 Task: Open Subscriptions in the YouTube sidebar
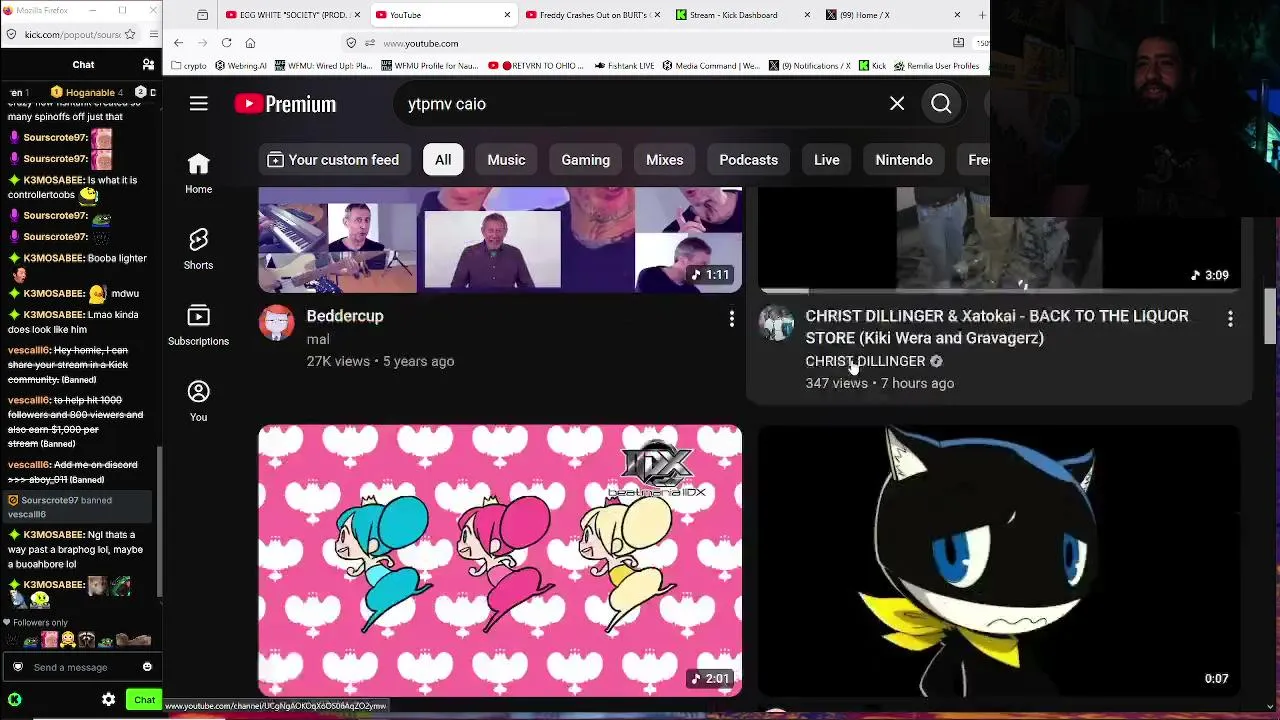coord(198,325)
